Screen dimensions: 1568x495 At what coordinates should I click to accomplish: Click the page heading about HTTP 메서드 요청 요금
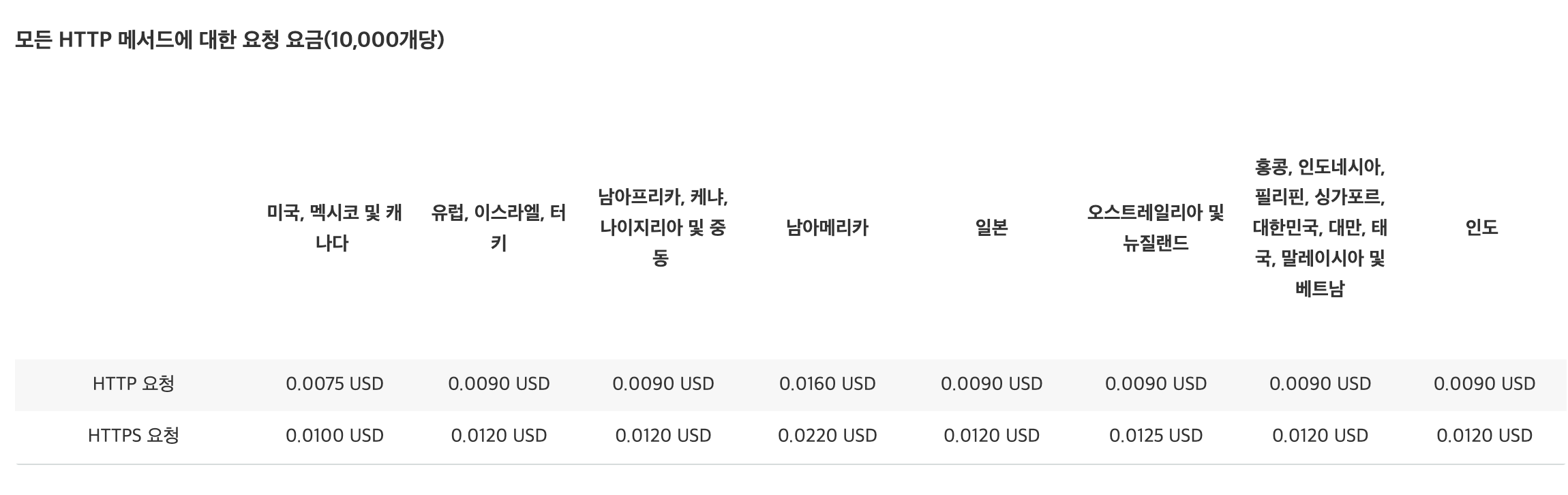[230, 40]
